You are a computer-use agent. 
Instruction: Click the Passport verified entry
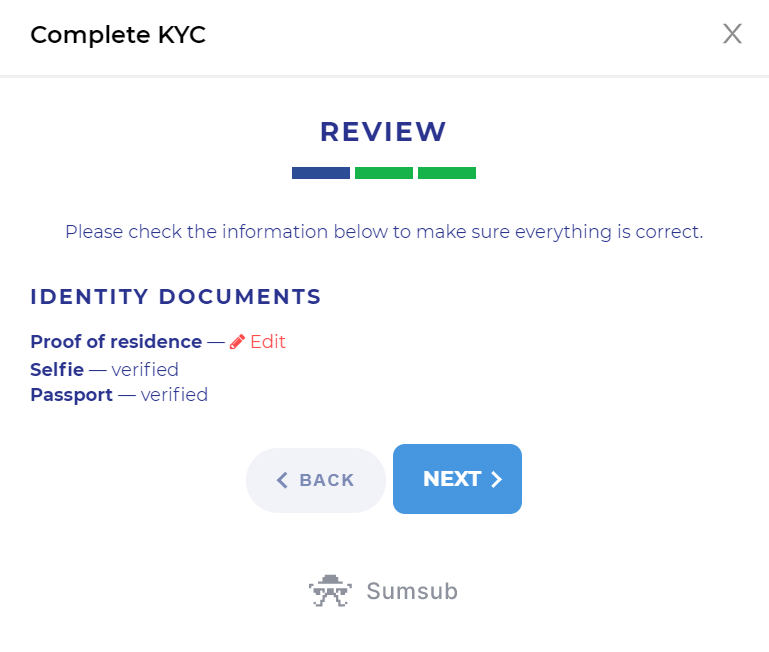[x=119, y=395]
